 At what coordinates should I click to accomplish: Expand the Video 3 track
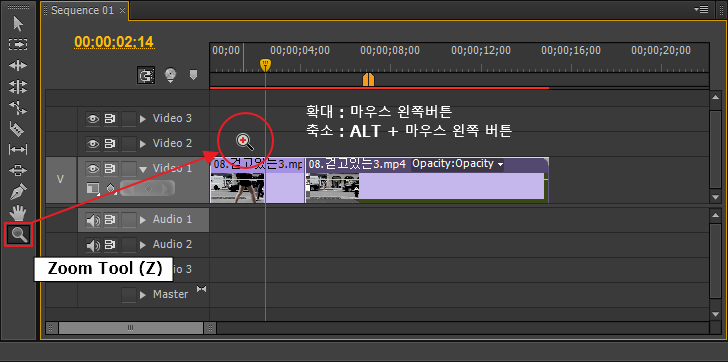click(x=143, y=119)
